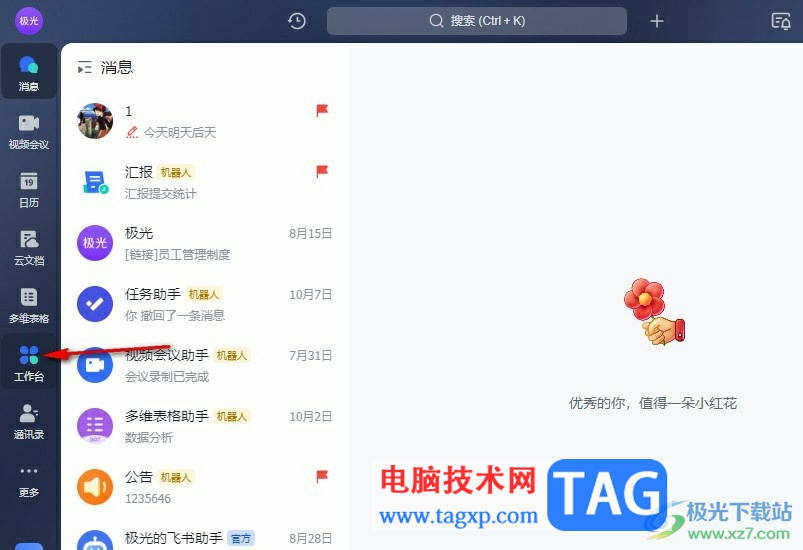The width and height of the screenshot is (803, 550).
Task: Expand the 更多 more menu
Action: click(29, 480)
